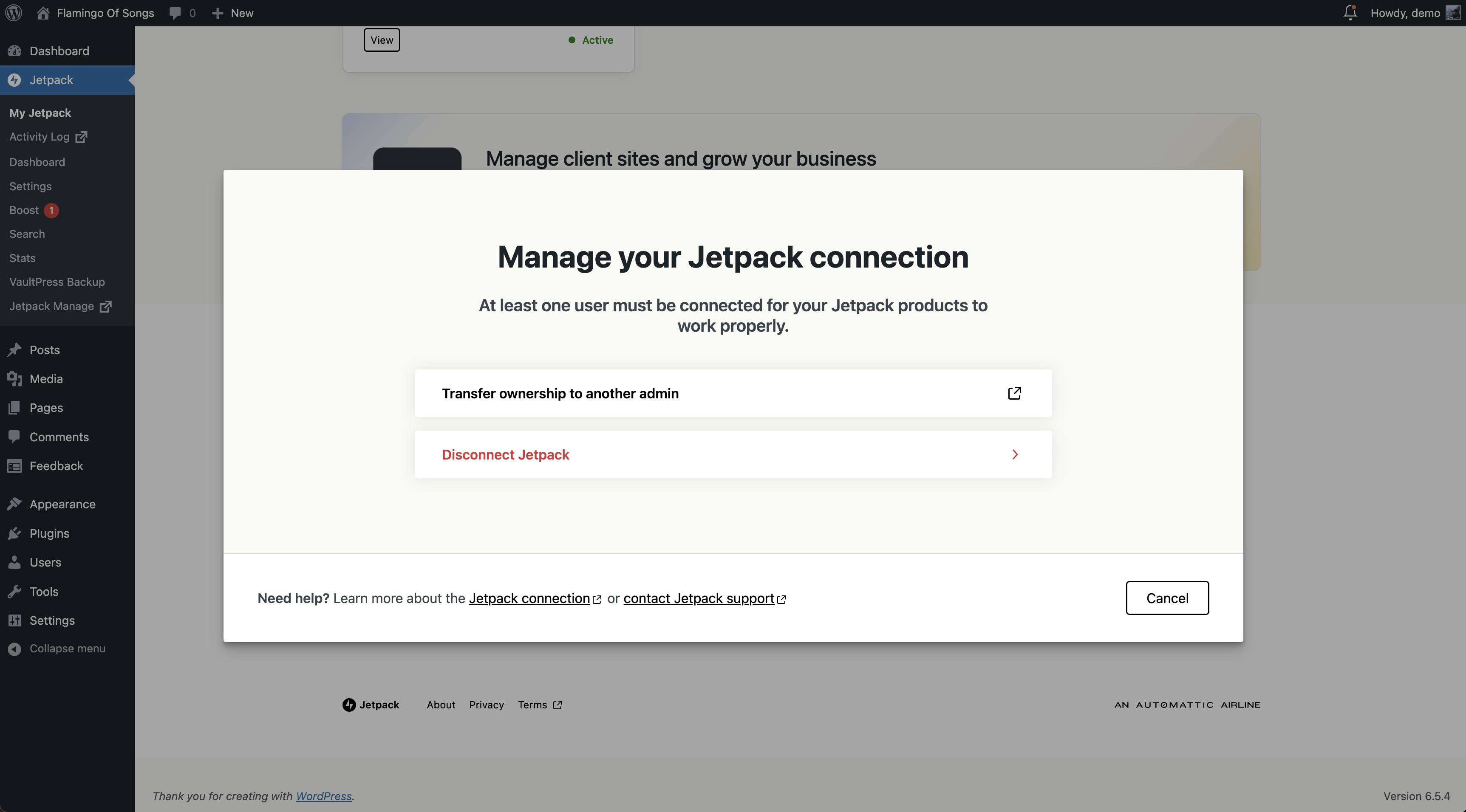Click the Plugins plug icon

click(x=15, y=533)
